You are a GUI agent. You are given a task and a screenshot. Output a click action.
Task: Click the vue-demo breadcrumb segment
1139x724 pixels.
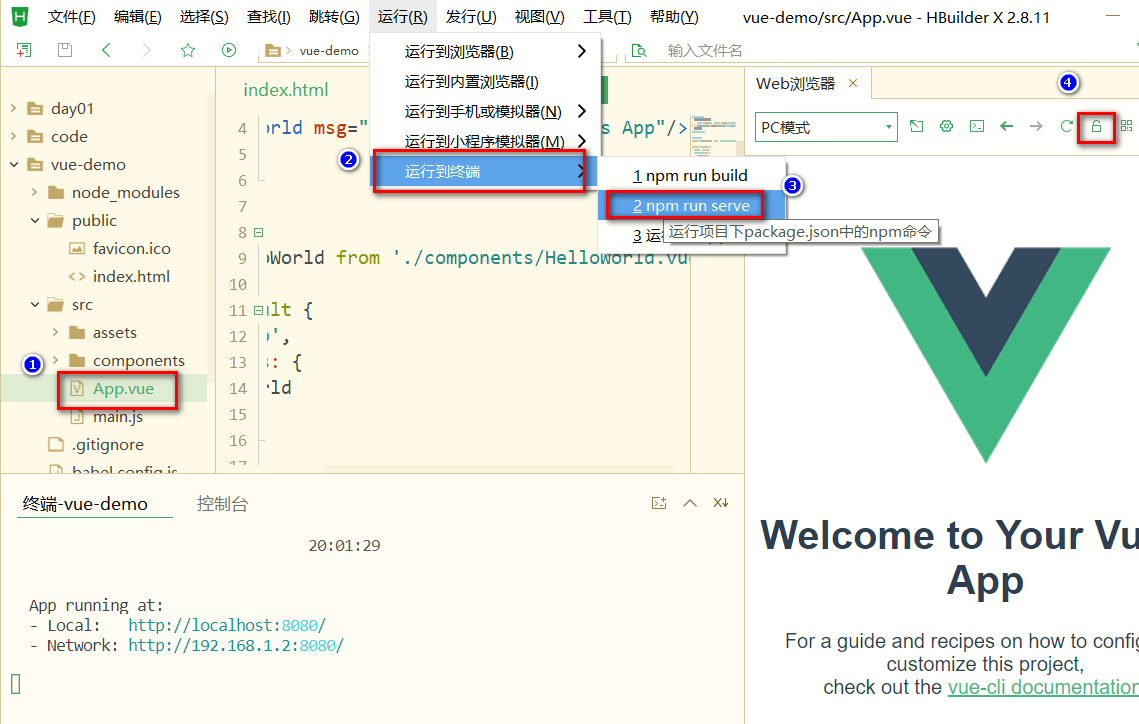pyautogui.click(x=329, y=51)
